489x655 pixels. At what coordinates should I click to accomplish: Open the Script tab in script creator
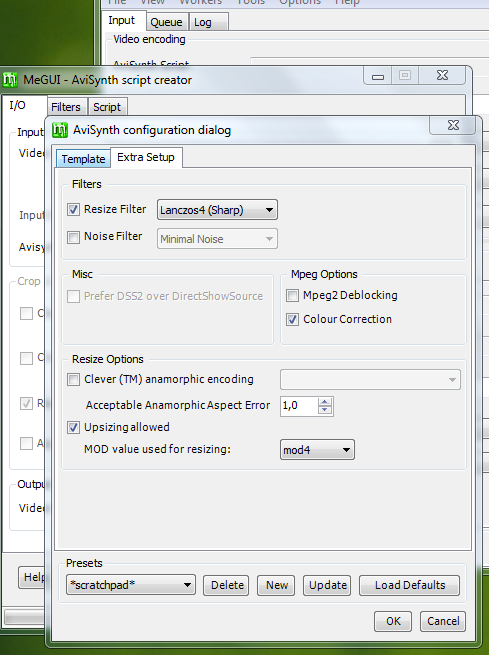pos(107,107)
